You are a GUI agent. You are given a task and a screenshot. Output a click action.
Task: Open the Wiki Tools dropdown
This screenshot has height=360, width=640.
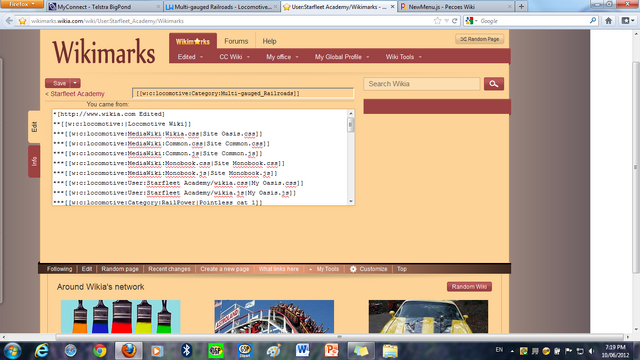pos(404,57)
